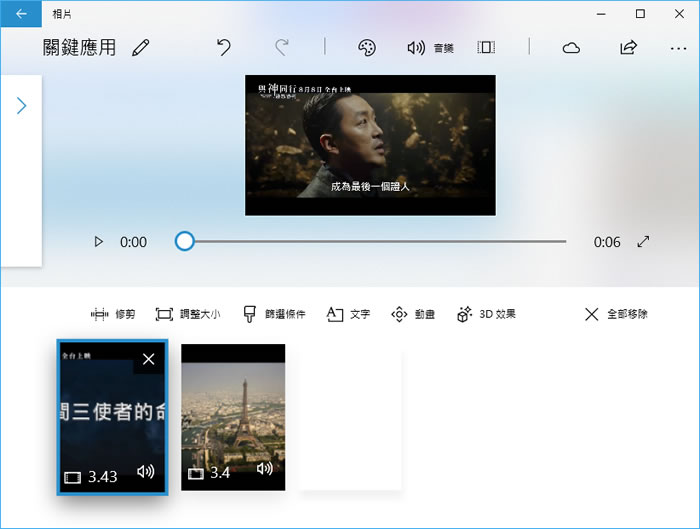Undo the last edit

(224, 47)
